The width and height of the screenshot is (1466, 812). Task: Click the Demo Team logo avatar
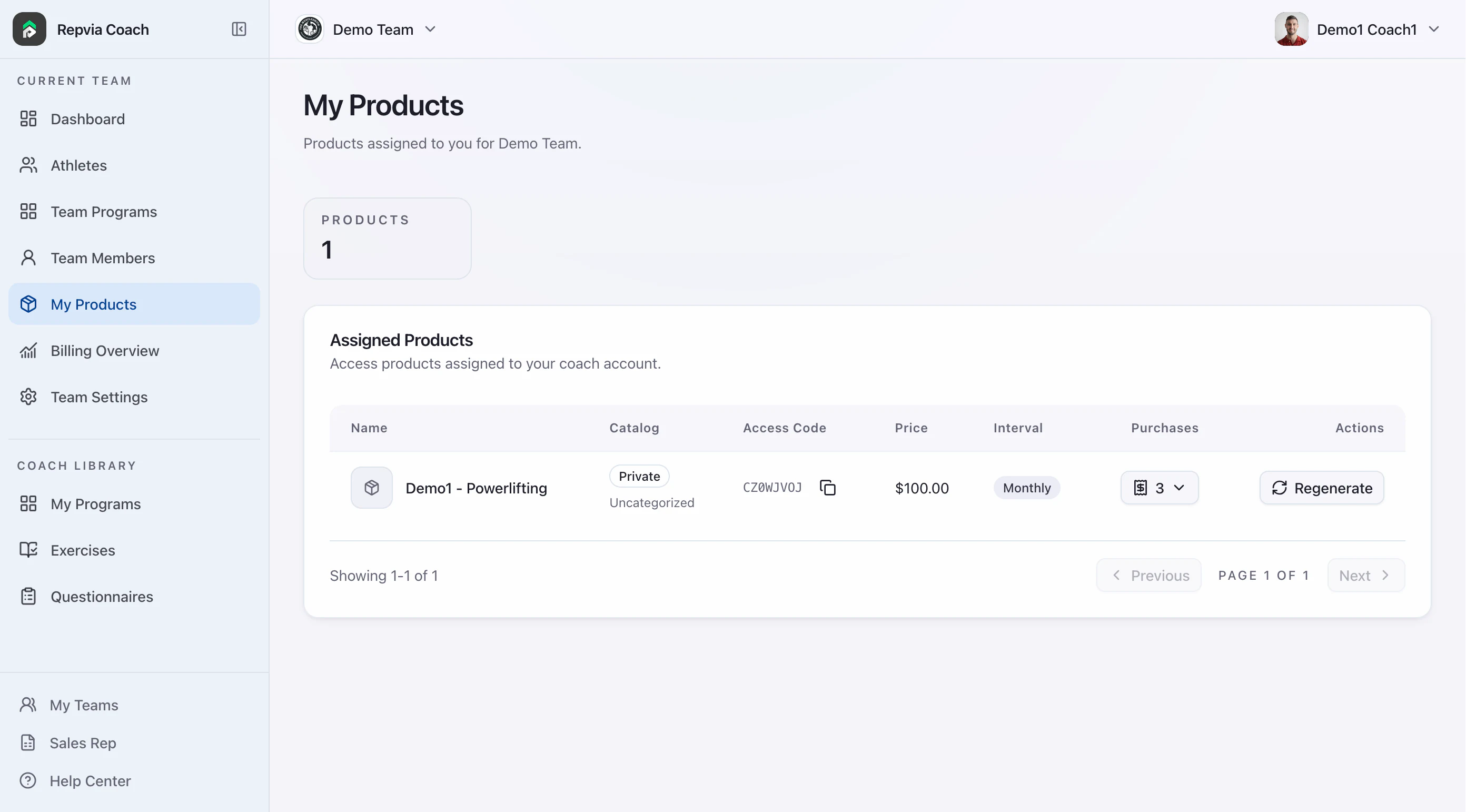pos(310,29)
